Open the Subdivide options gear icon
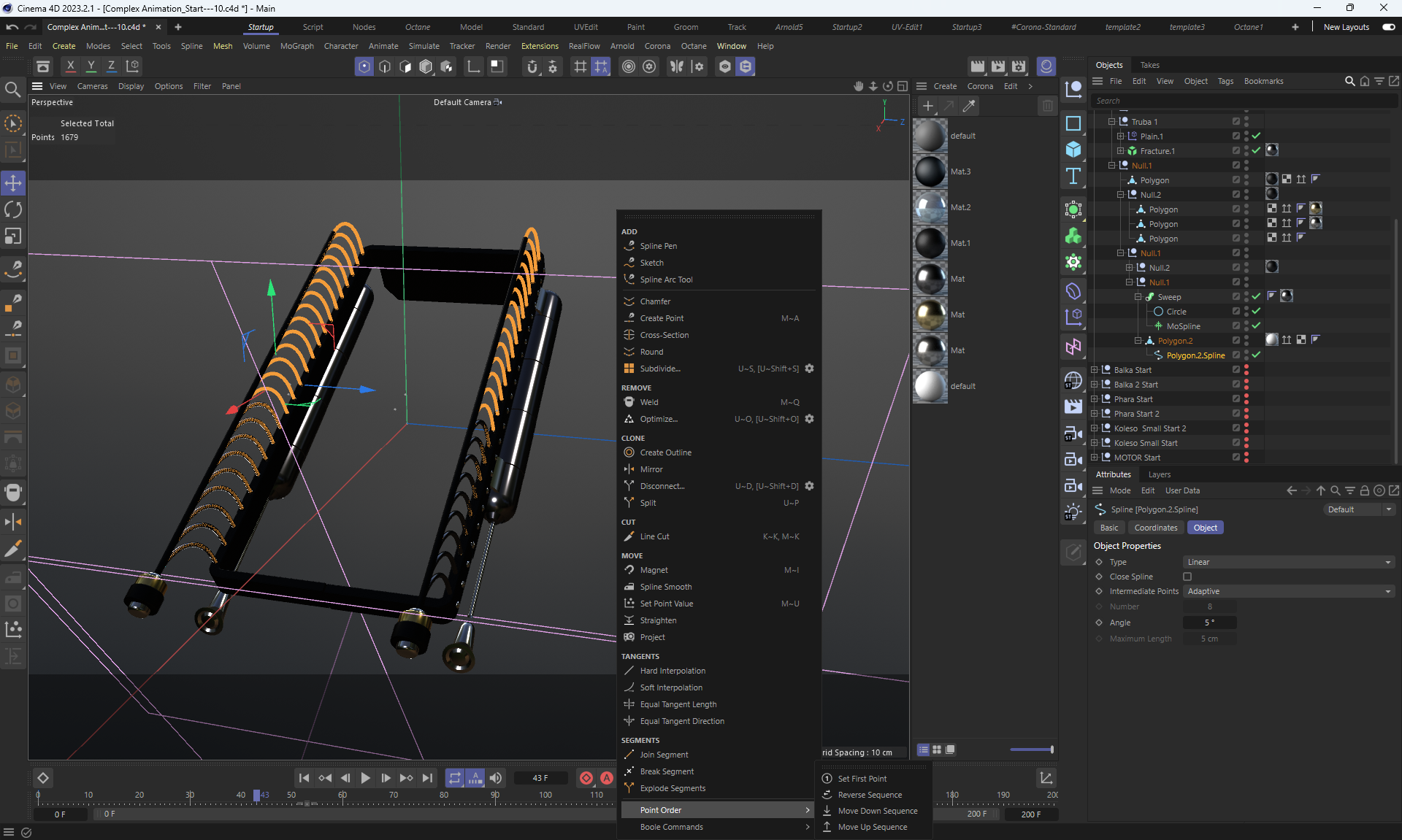This screenshot has width=1402, height=840. [809, 369]
